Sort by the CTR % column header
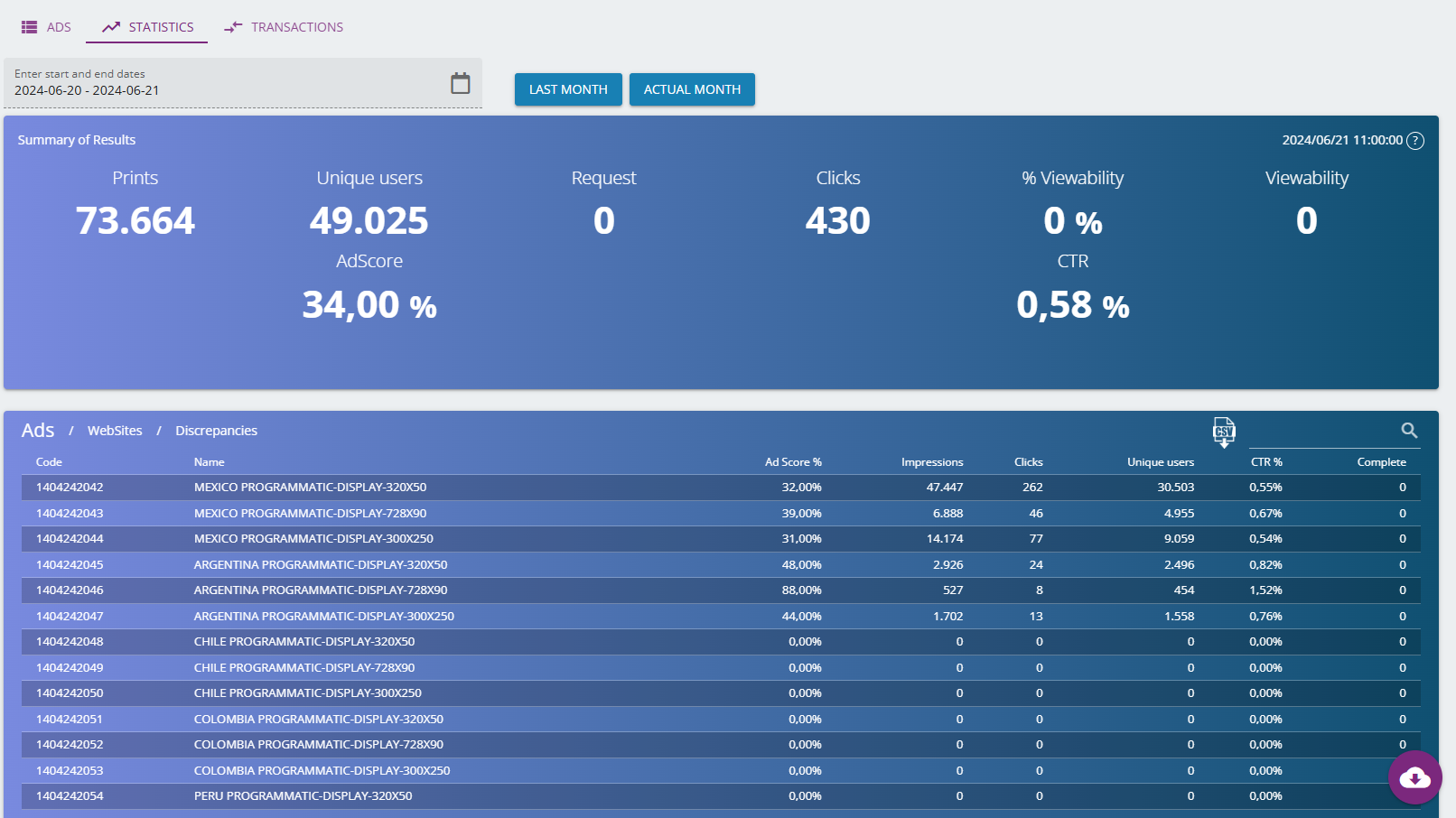Viewport: 1456px width, 818px height. [1265, 462]
